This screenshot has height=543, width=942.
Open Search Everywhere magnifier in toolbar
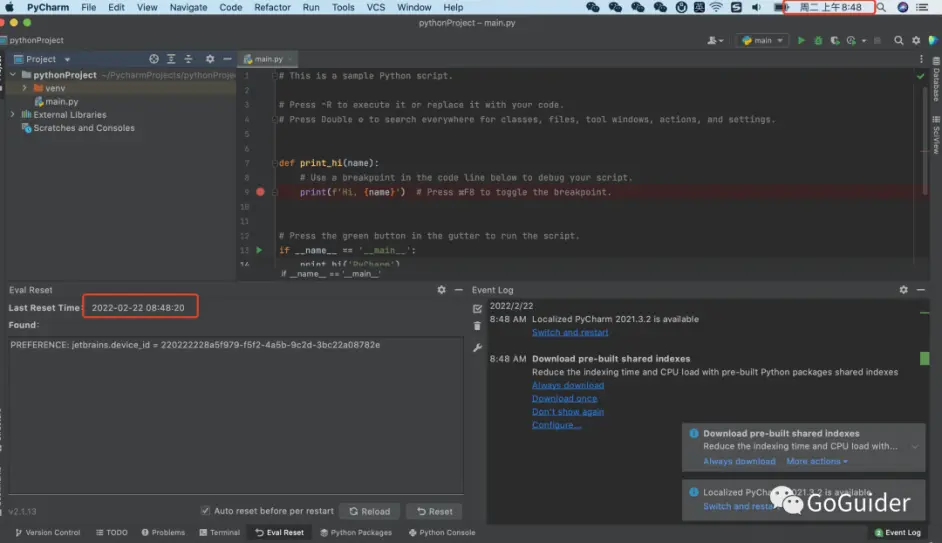898,40
